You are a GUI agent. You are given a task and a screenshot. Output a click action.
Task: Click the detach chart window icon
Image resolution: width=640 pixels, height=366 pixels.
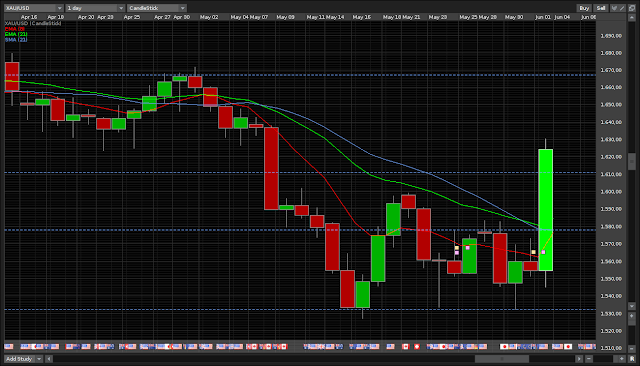pos(632,8)
